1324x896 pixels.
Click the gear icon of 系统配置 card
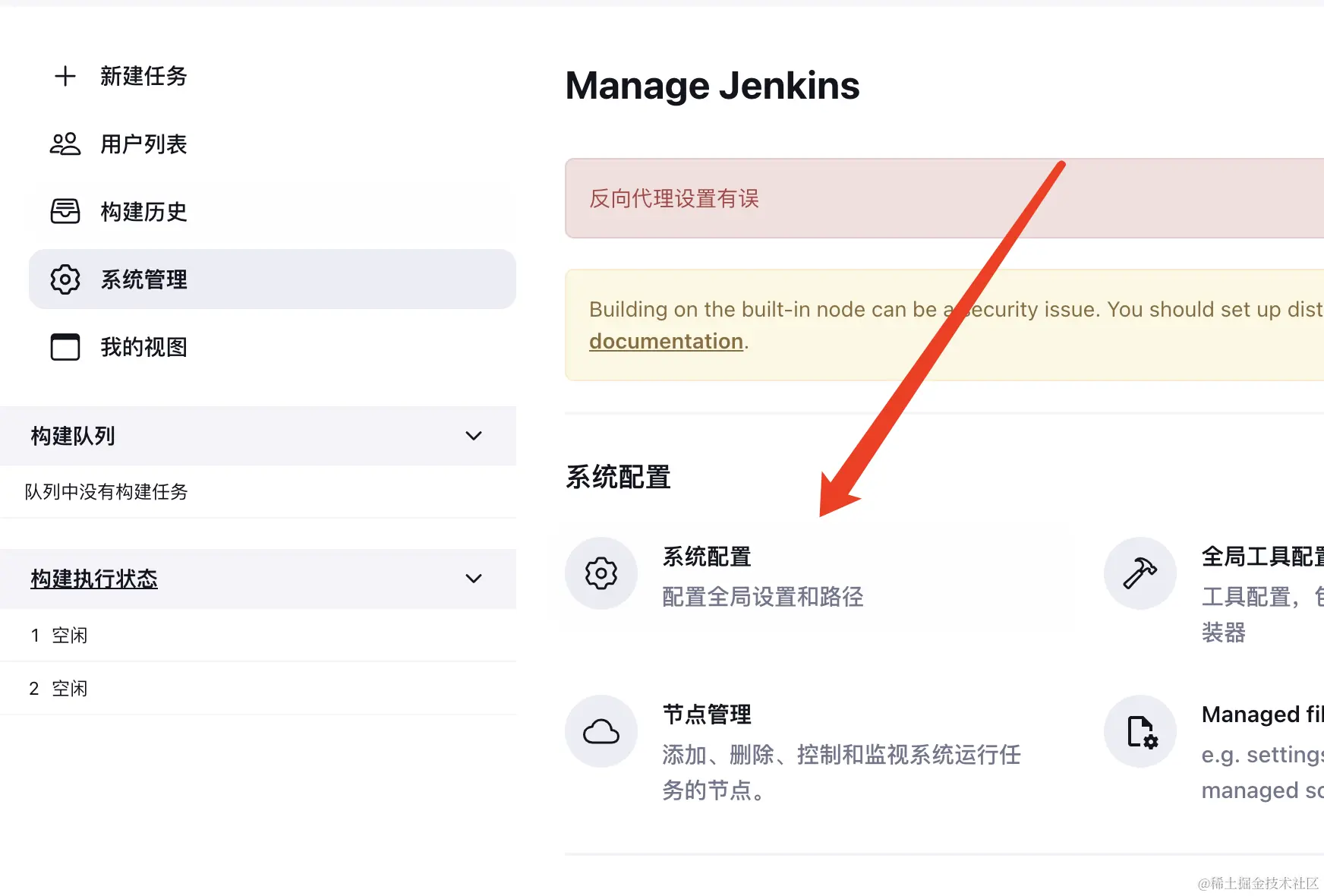click(x=601, y=573)
